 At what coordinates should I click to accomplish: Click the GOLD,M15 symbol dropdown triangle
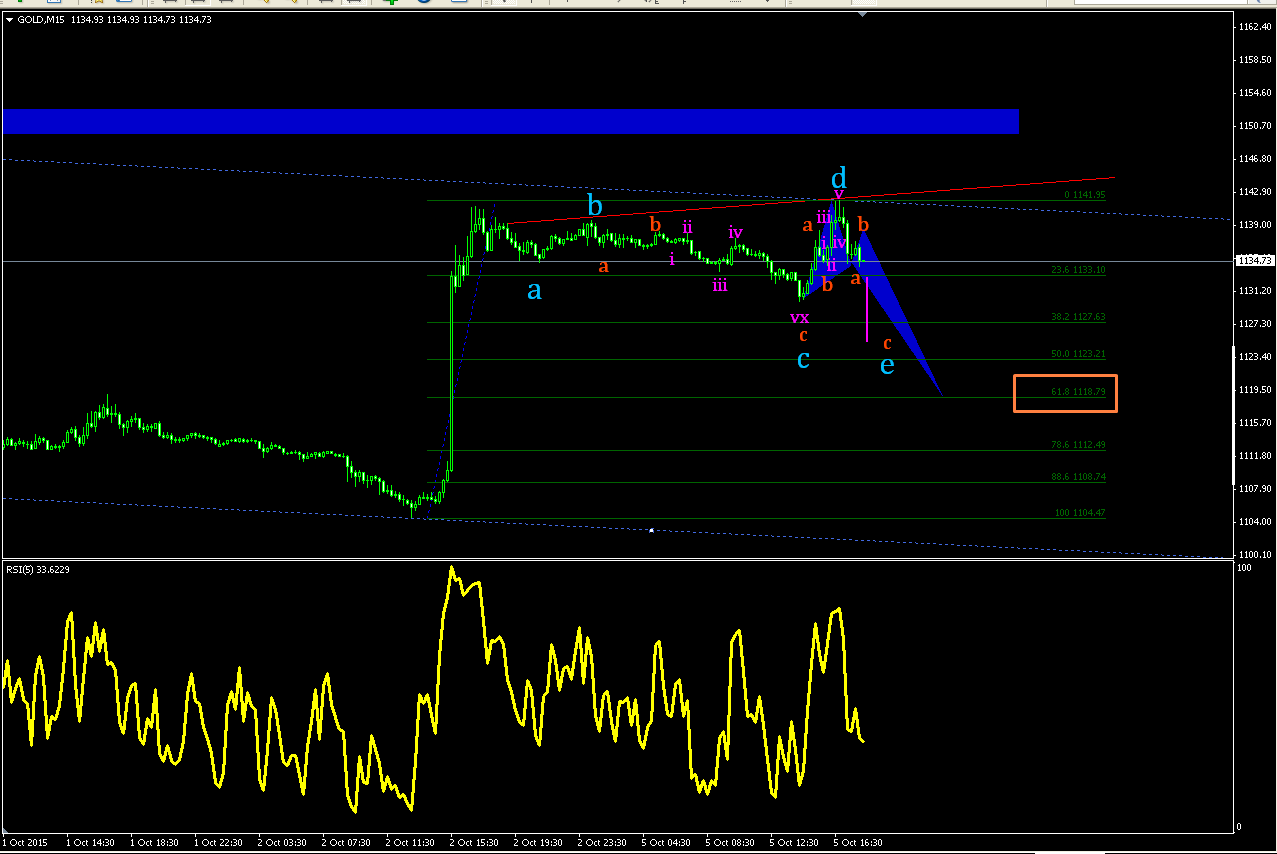[9, 20]
